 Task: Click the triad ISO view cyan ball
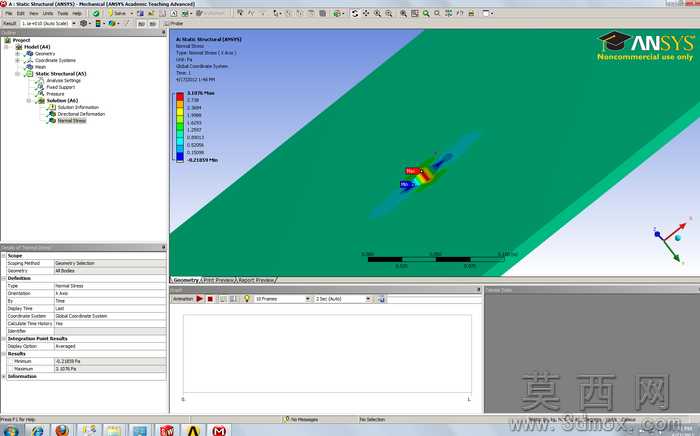coord(678,238)
